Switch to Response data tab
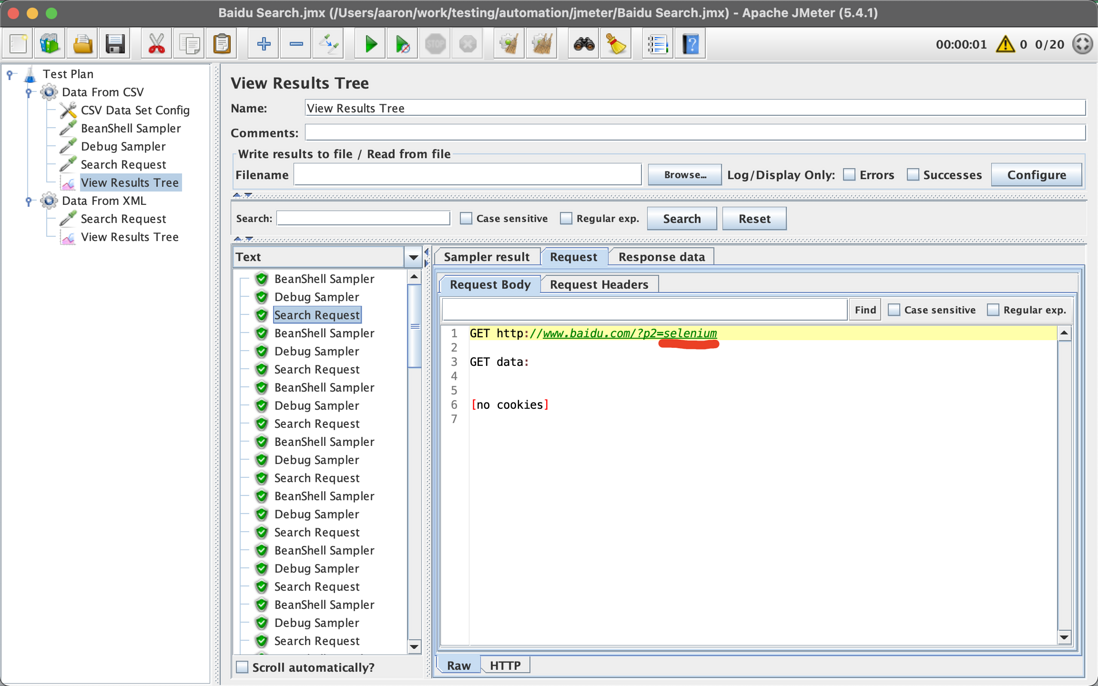The height and width of the screenshot is (686, 1098). [662, 257]
